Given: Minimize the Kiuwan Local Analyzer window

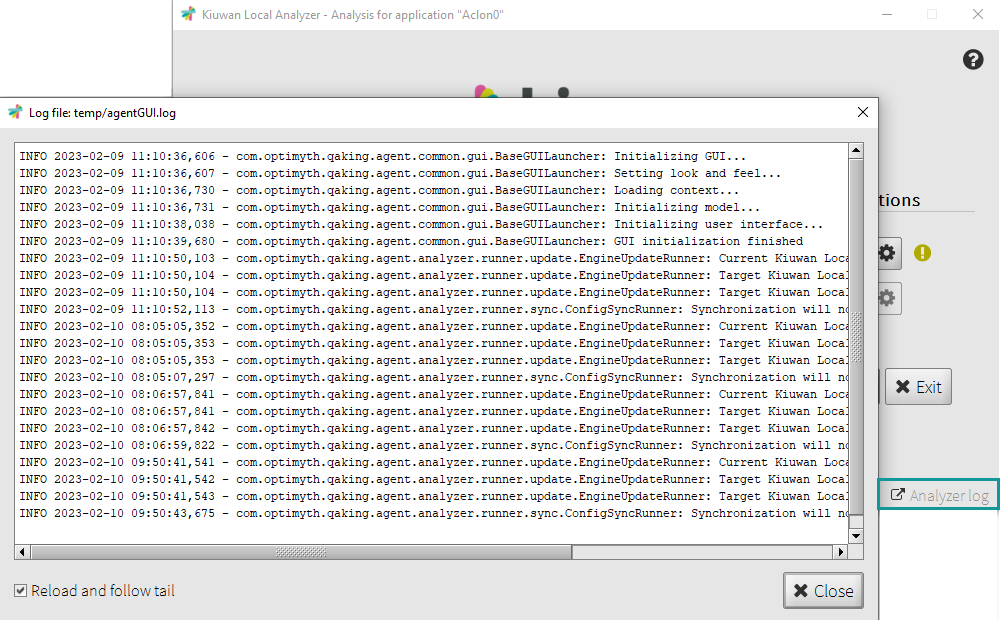Looking at the screenshot, I should tap(887, 14).
